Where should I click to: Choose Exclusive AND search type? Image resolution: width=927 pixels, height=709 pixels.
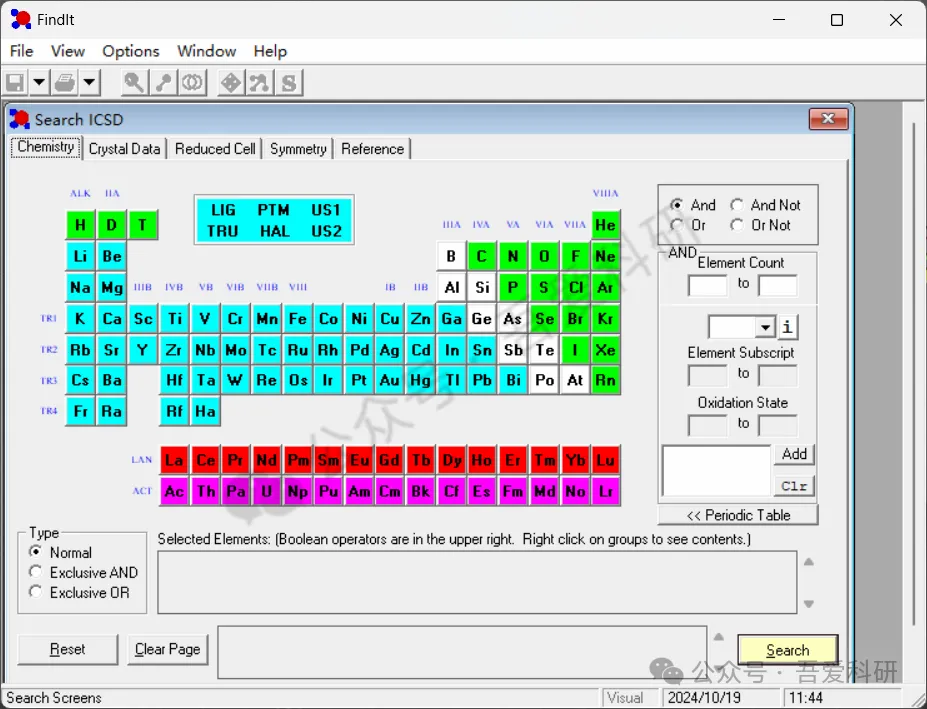coord(35,572)
